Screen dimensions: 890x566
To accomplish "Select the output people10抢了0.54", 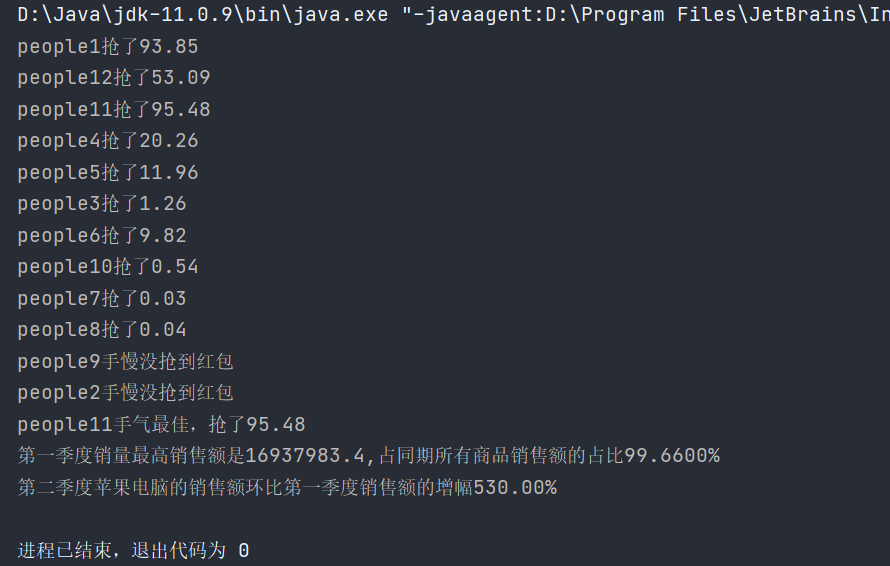I will (x=108, y=267).
